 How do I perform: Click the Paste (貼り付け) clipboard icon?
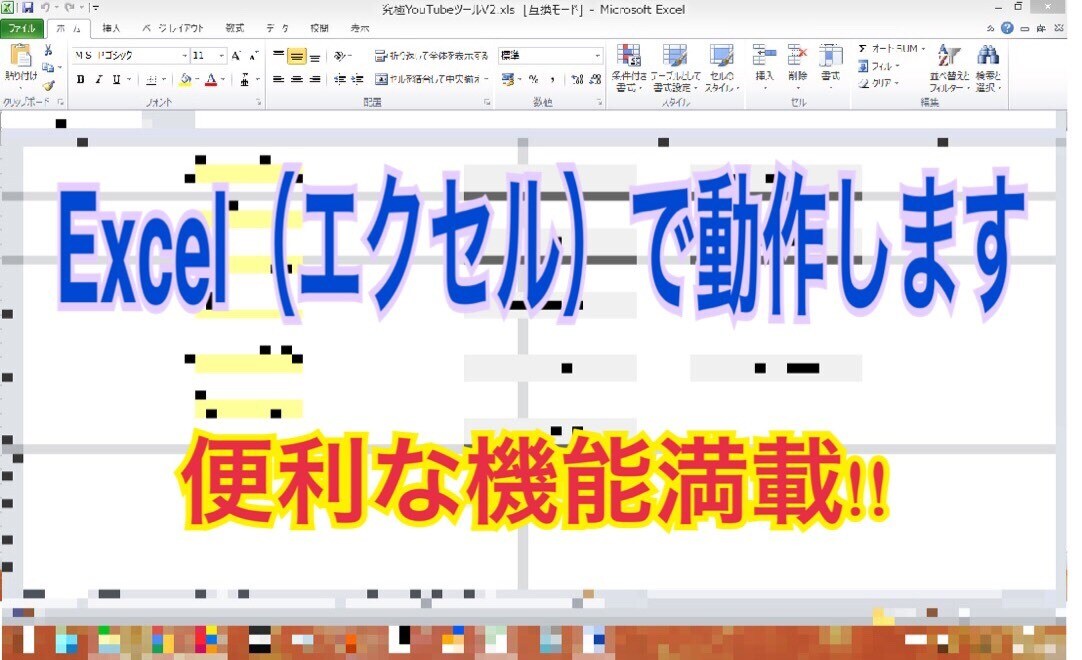point(21,57)
